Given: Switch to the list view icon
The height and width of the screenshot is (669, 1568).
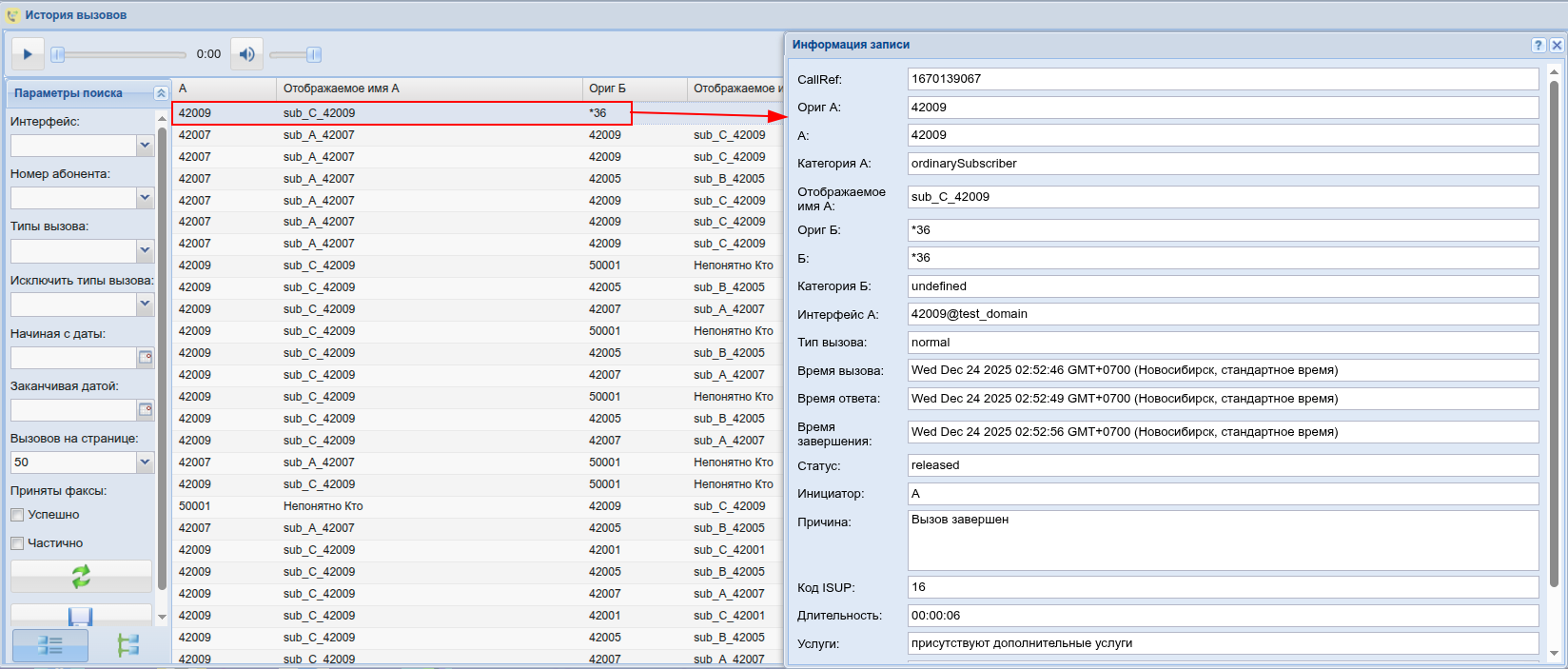Looking at the screenshot, I should (50, 645).
